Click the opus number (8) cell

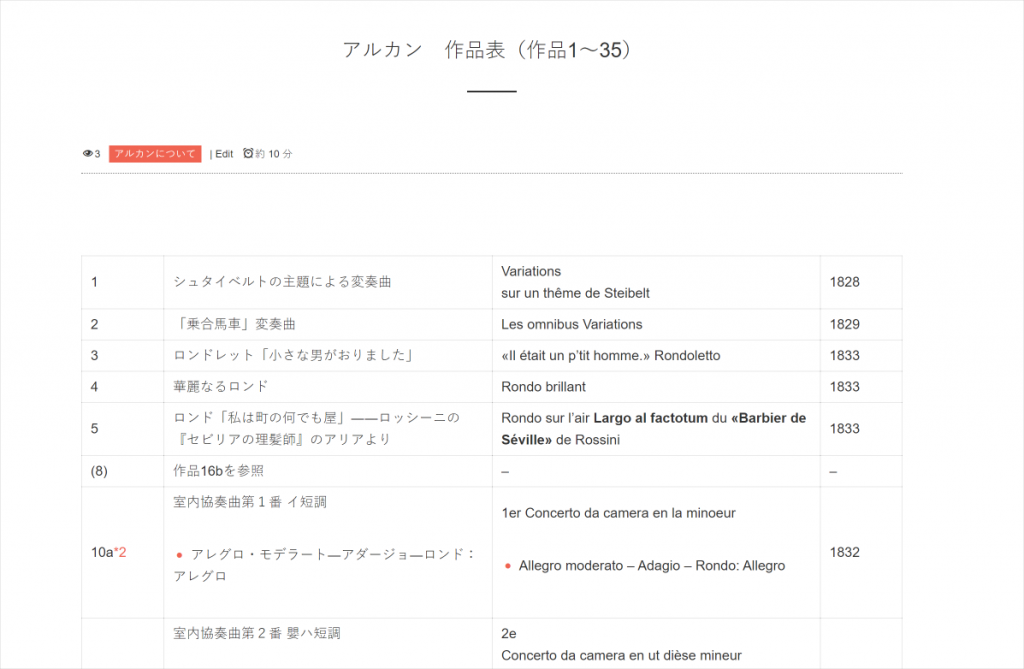(100, 471)
